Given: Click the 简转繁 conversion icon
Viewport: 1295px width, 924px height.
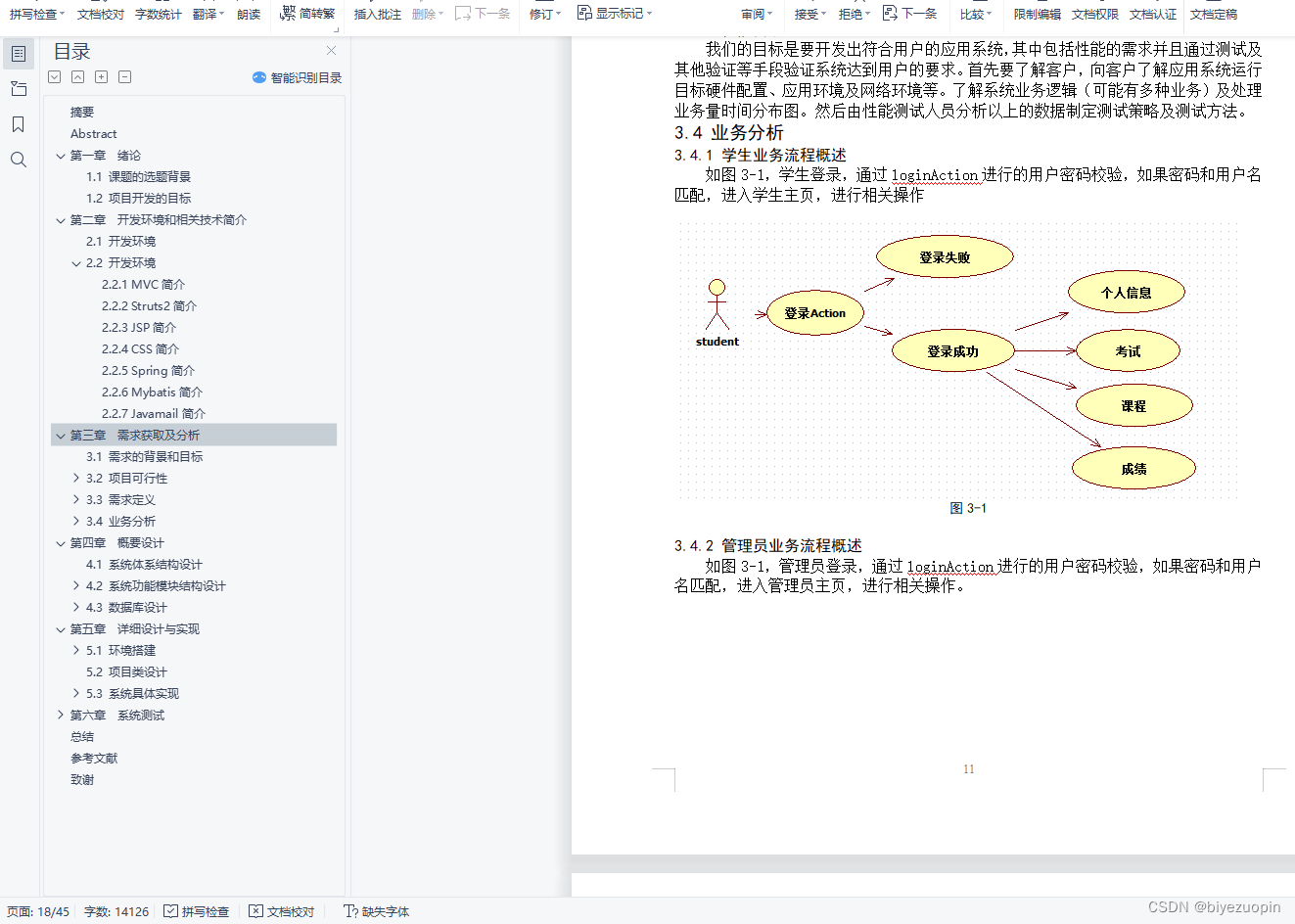Looking at the screenshot, I should click(288, 13).
